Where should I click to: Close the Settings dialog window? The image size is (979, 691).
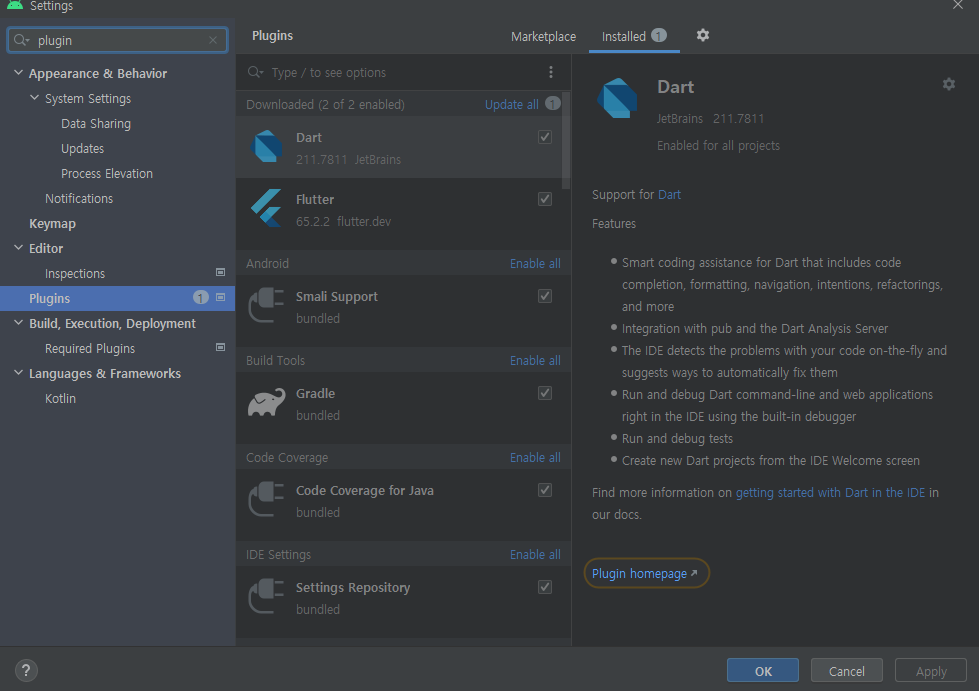pyautogui.click(x=958, y=5)
